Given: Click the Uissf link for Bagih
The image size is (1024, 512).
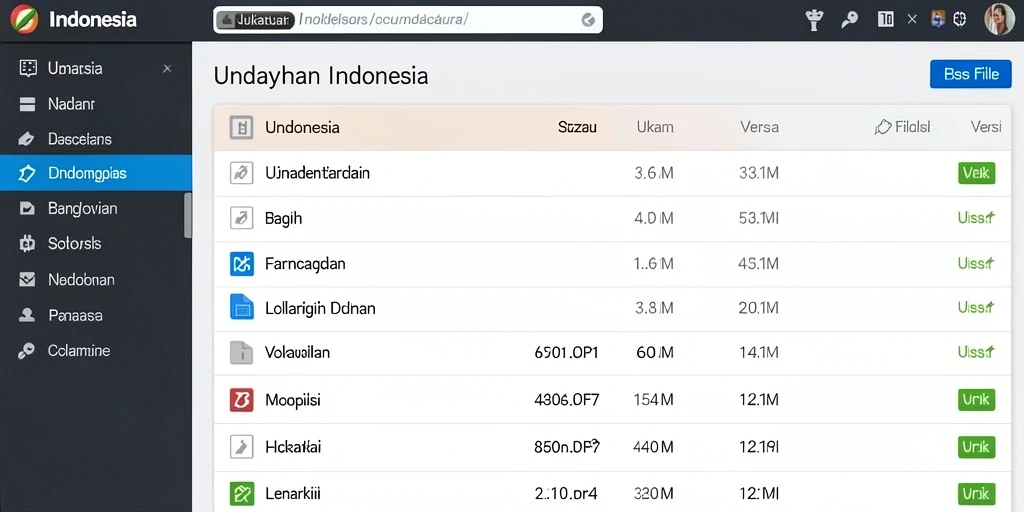Looking at the screenshot, I should 976,218.
